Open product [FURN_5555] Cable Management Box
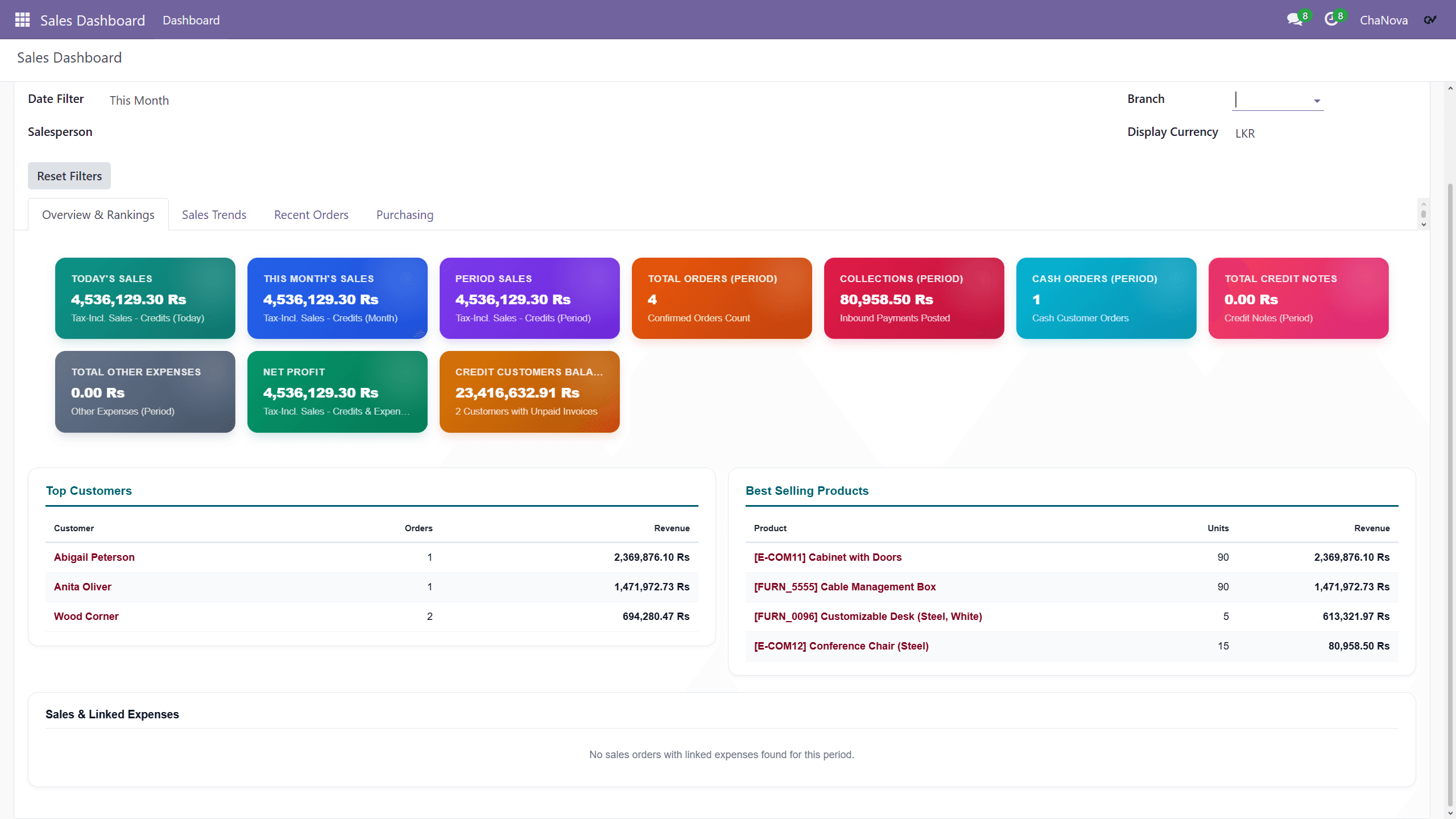This screenshot has height=819, width=1456. 845,587
